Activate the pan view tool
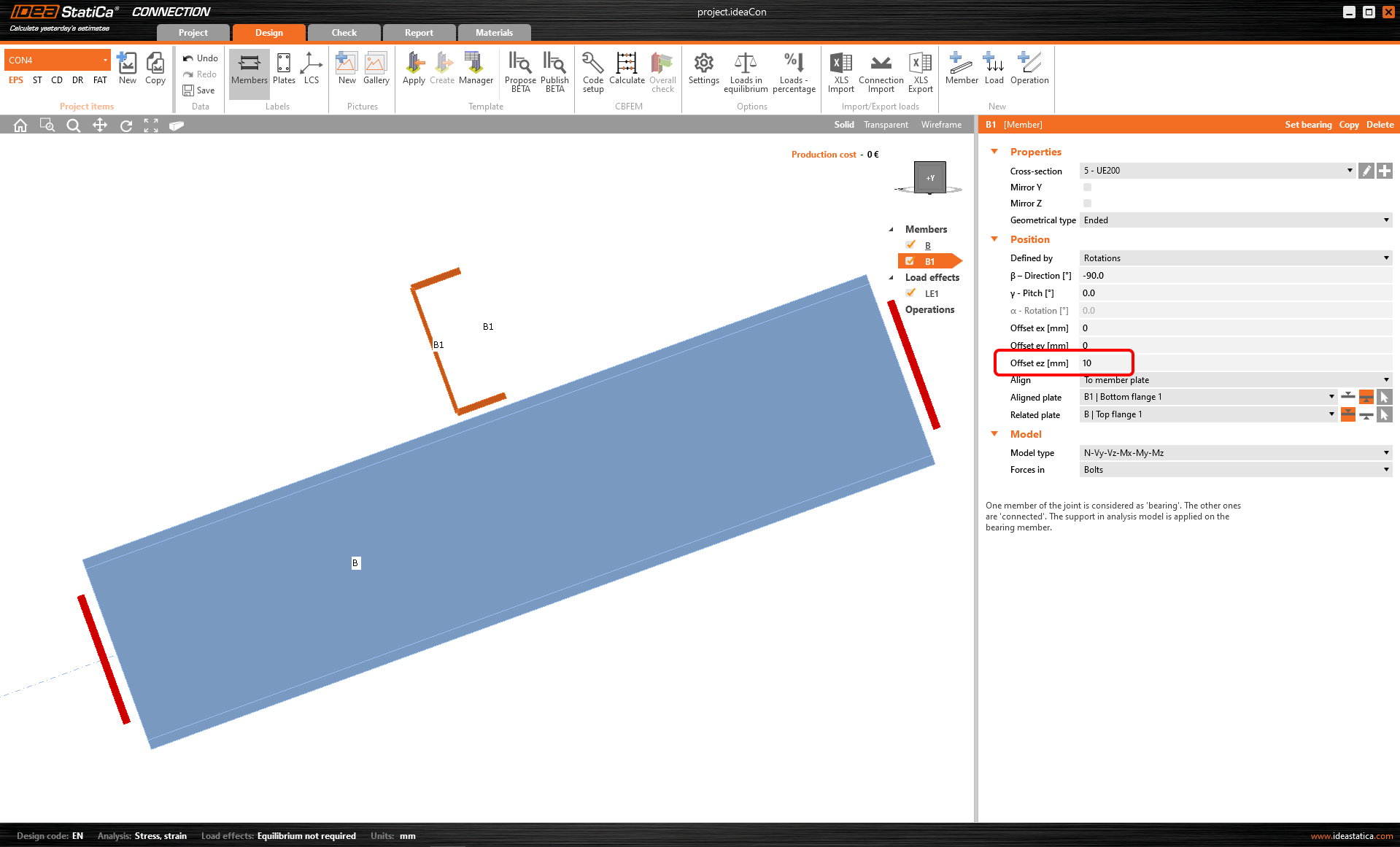Screen dimensions: 1400x847 (x=100, y=125)
